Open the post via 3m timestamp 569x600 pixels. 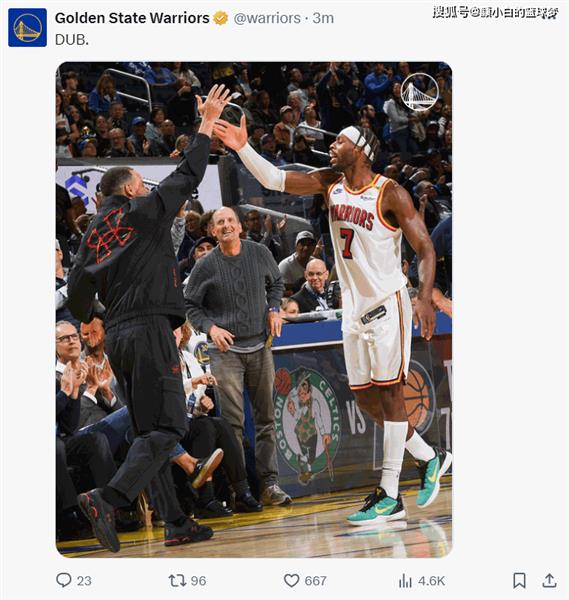coord(323,18)
